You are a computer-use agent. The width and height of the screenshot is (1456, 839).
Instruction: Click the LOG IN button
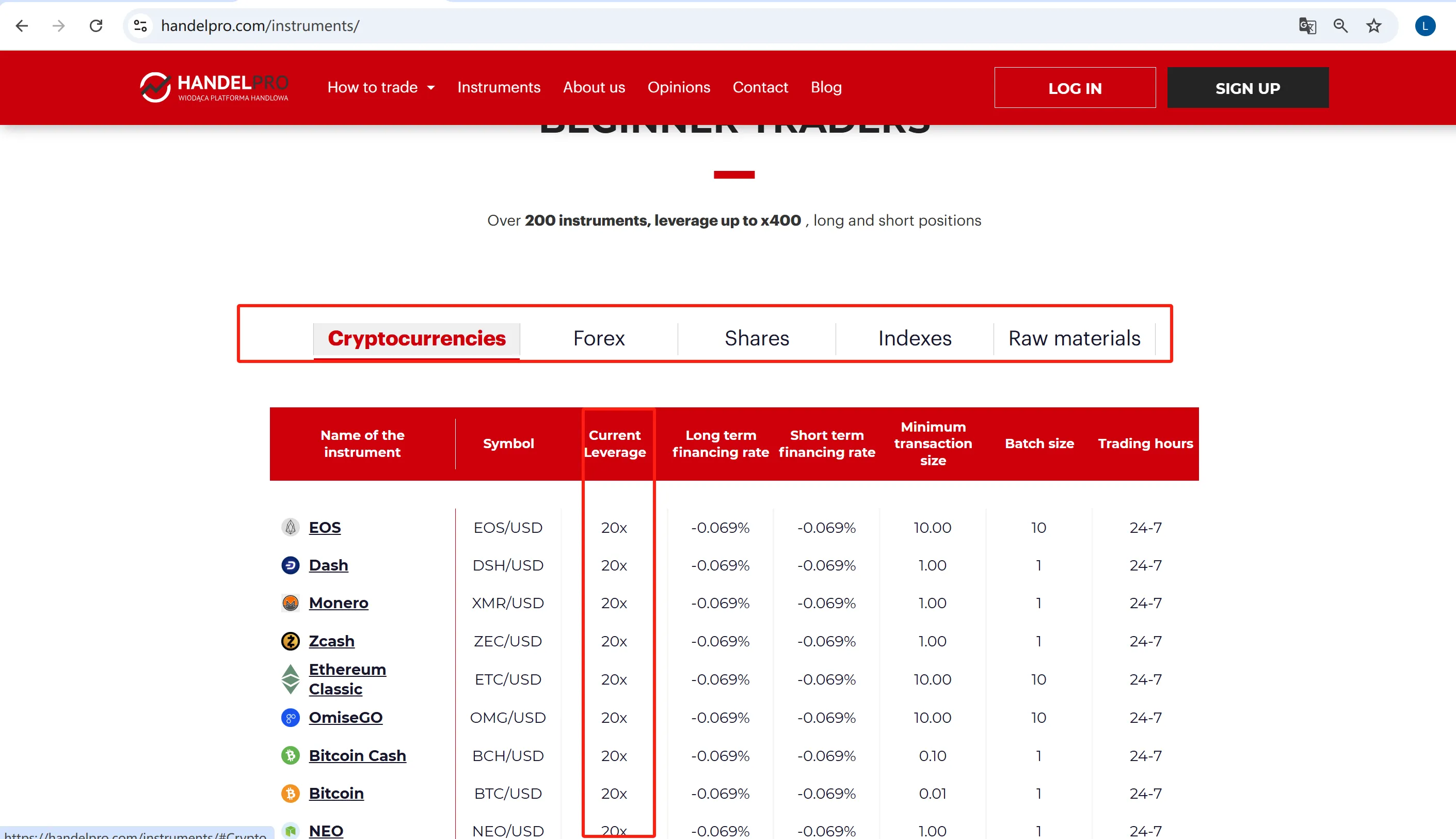tap(1075, 88)
